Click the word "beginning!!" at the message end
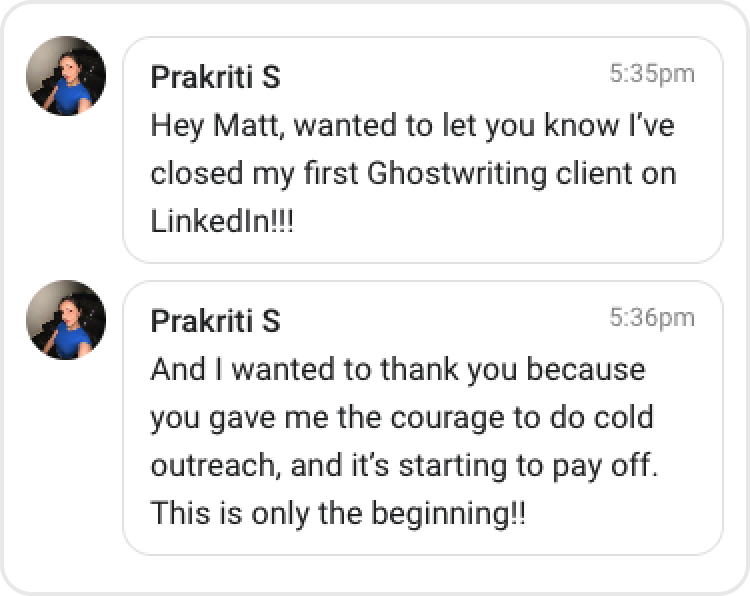The height and width of the screenshot is (596, 750). (463, 514)
